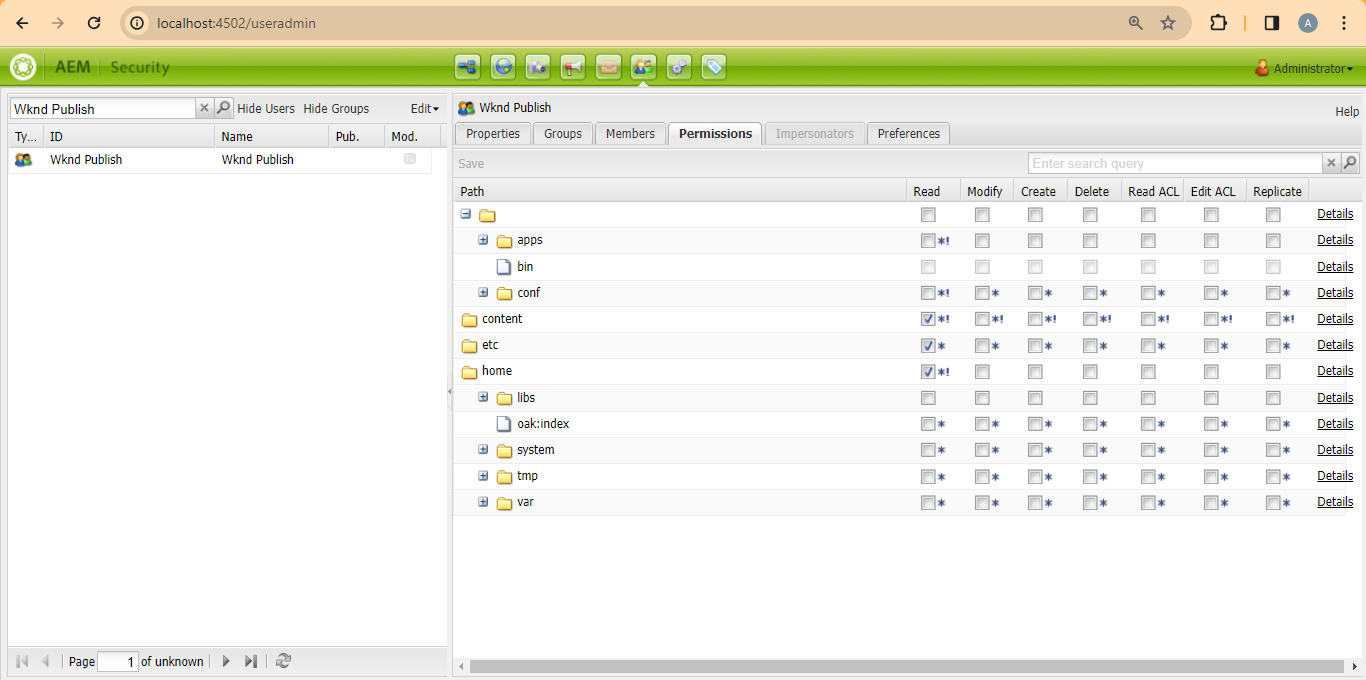Expand the libs folder
The image size is (1366, 680).
pos(483,397)
